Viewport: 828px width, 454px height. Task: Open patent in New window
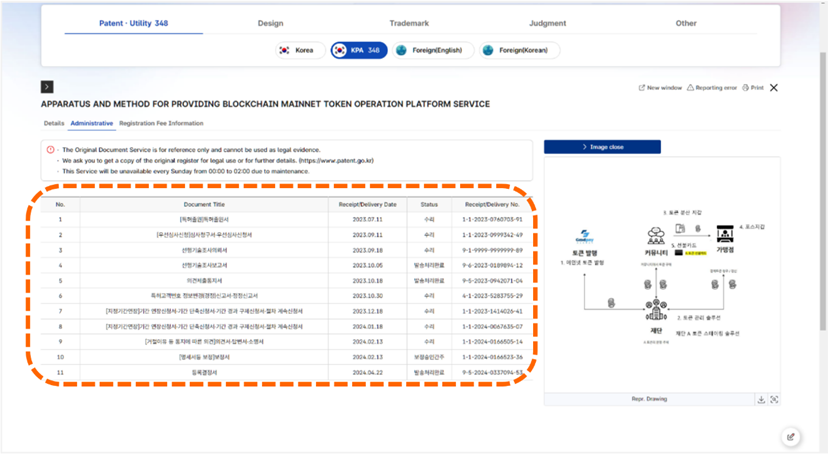660,88
